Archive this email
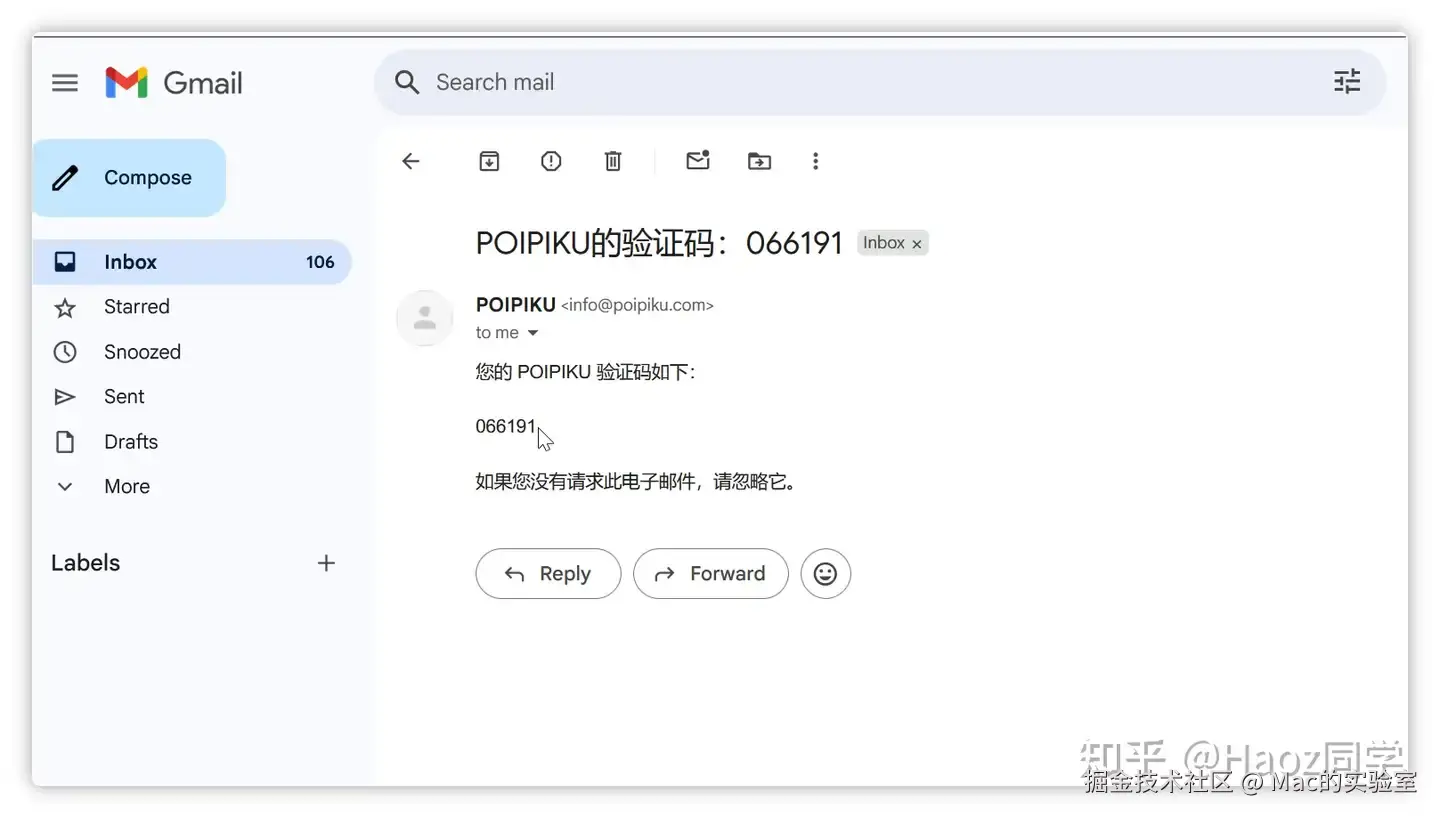This screenshot has width=1440, height=818. [489, 161]
